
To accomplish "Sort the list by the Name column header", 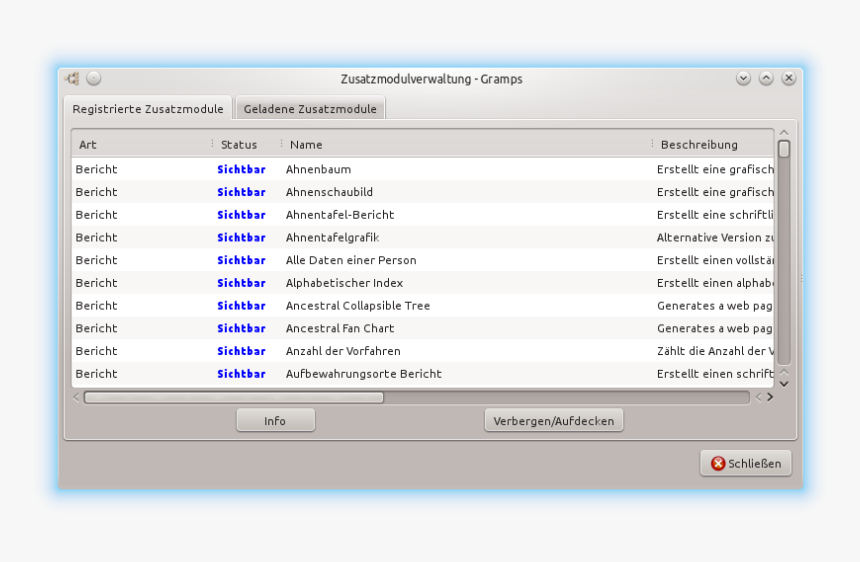I will [460, 145].
